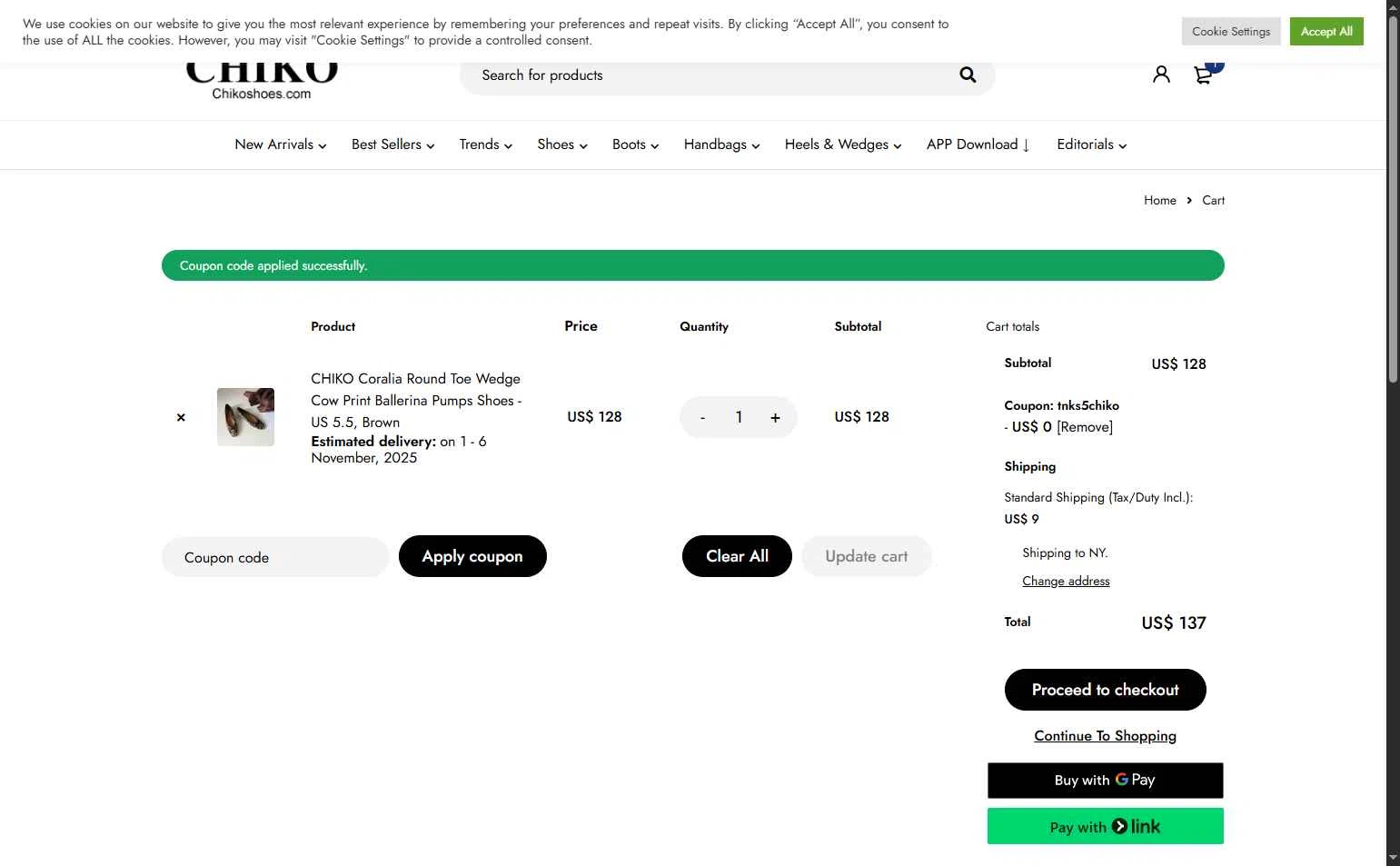Remove item with the × icon

(x=181, y=417)
